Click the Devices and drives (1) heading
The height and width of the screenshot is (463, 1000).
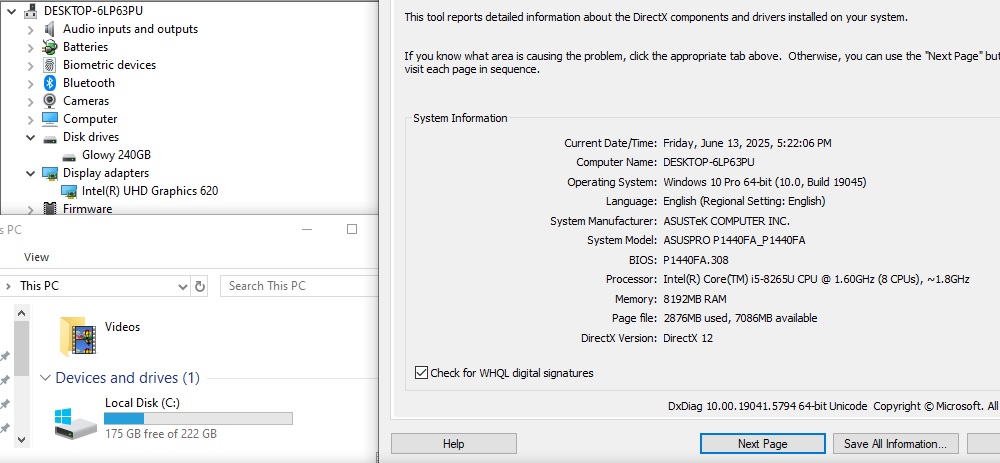tap(128, 378)
